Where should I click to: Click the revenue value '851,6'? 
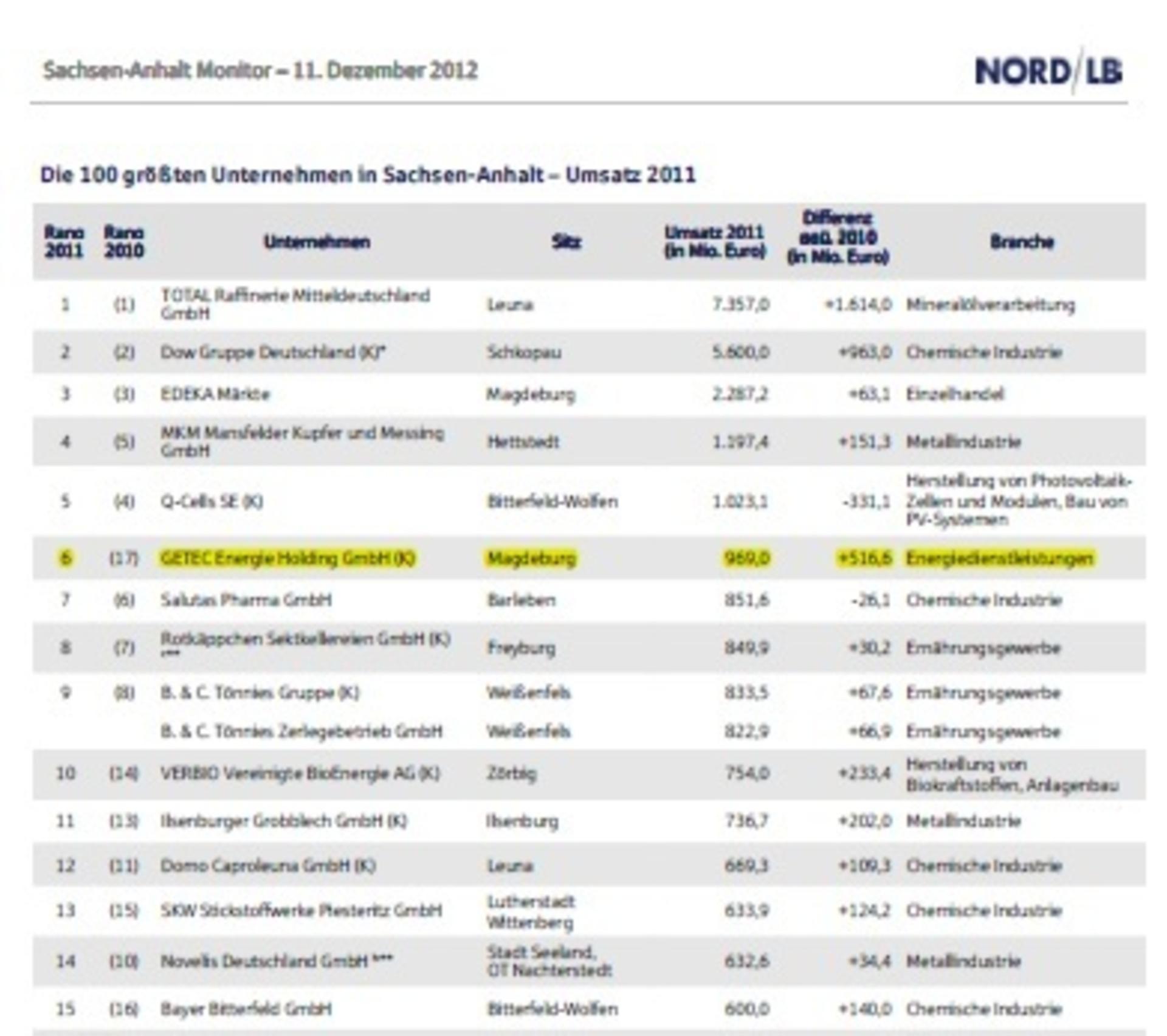point(748,600)
